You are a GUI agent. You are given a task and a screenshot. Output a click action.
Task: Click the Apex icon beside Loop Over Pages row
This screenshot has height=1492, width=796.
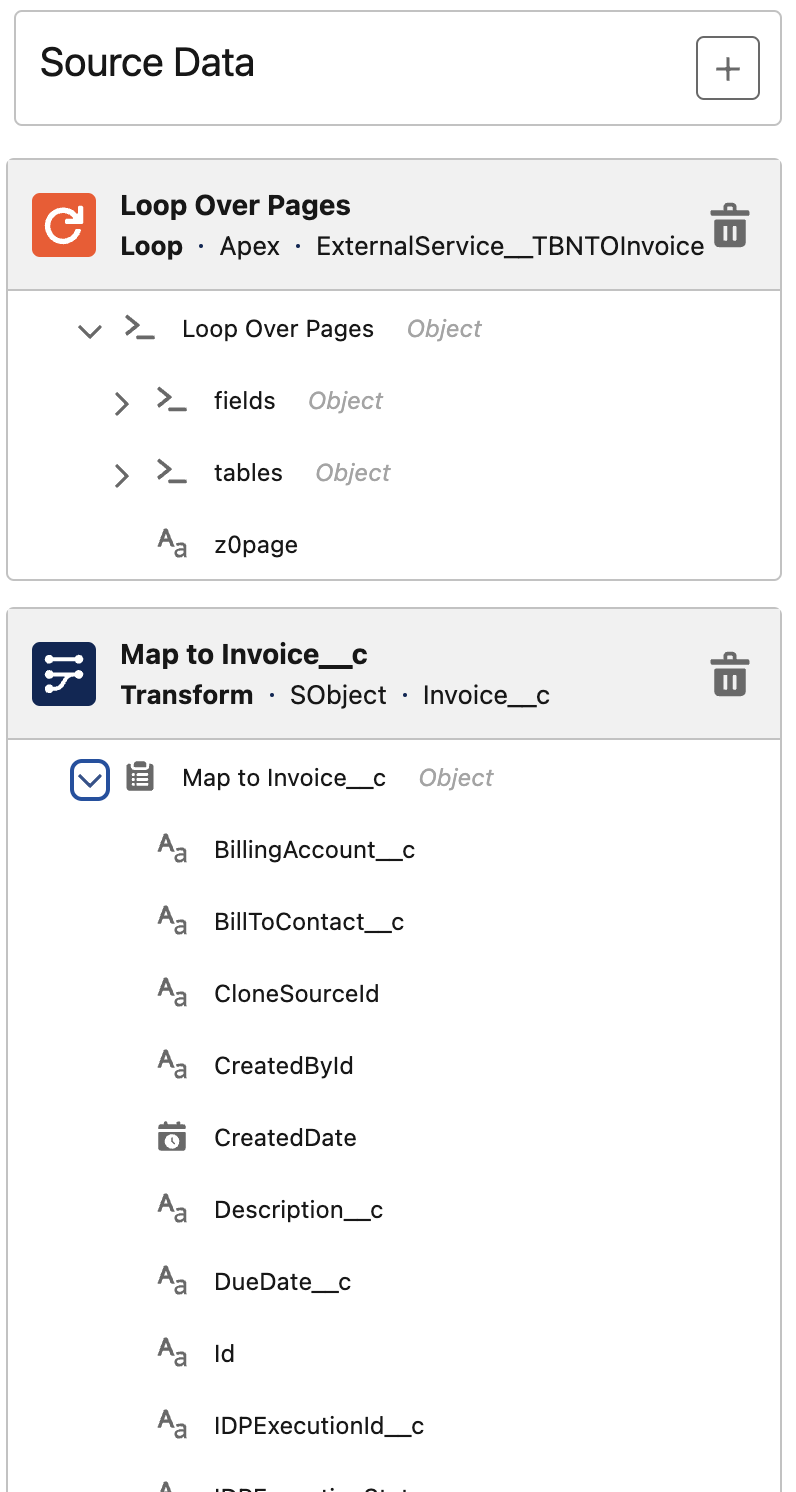140,328
